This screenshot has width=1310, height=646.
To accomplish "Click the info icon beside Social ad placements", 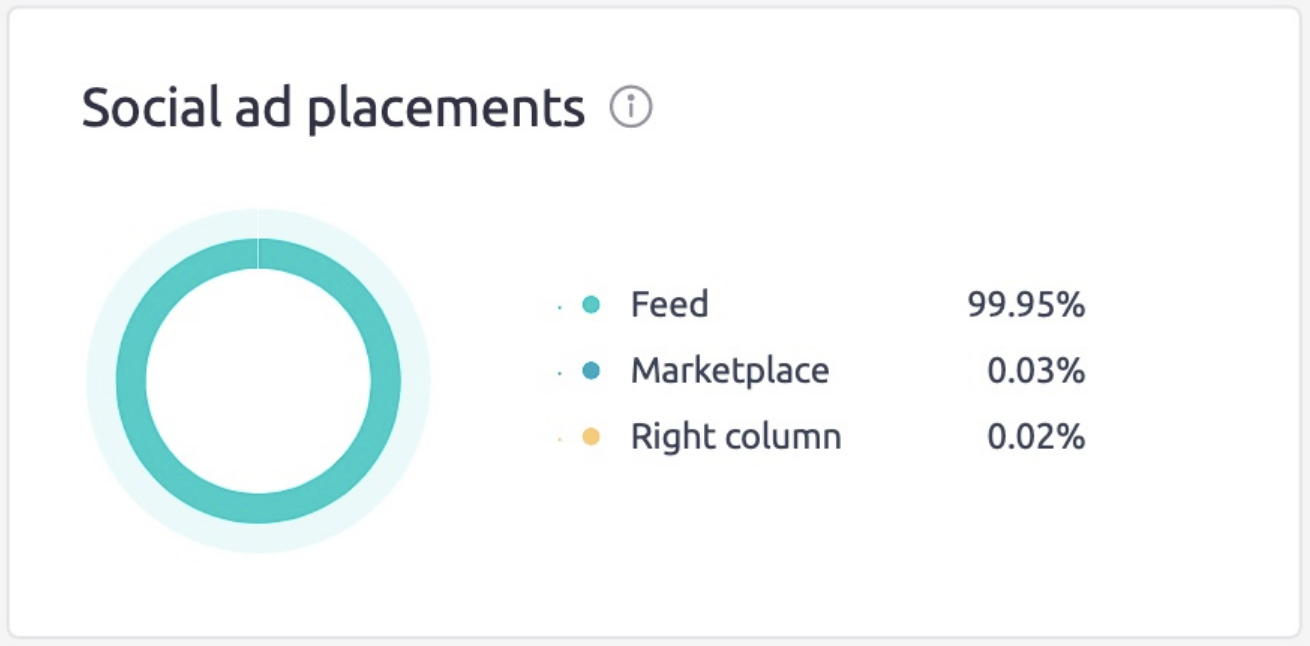I will click(x=631, y=107).
